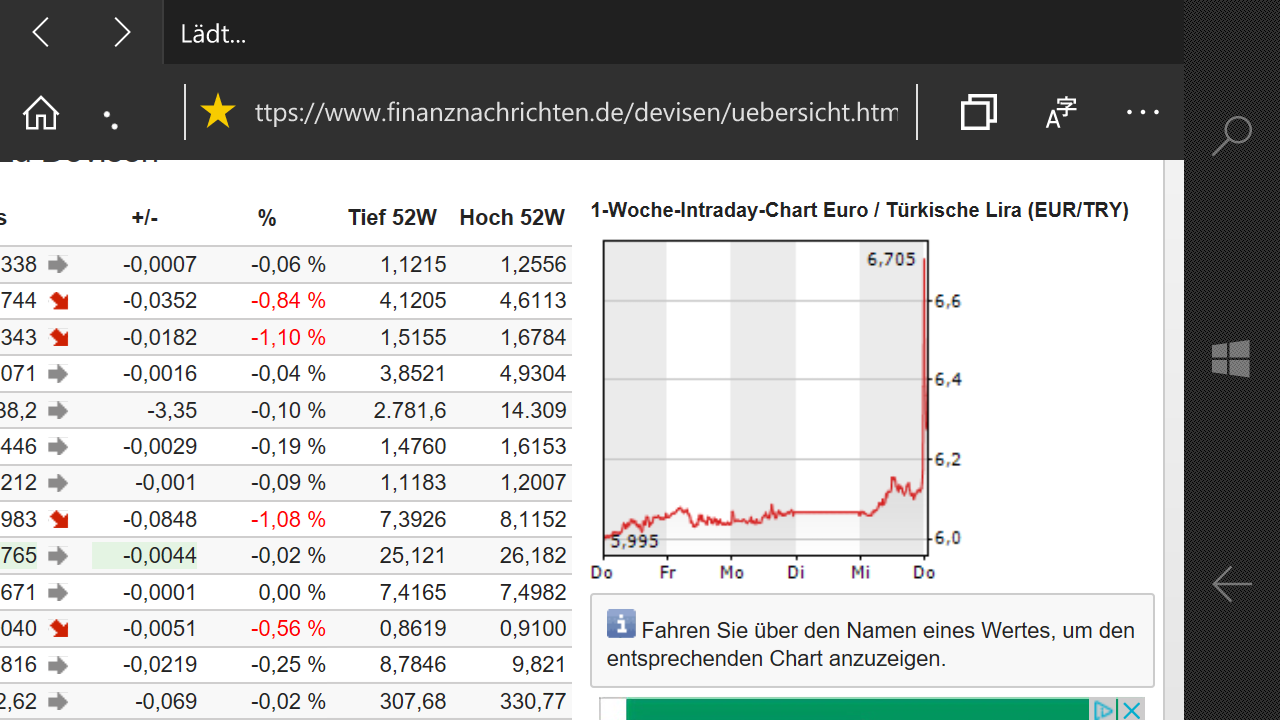Open the browser more-options ellipsis menu

click(x=1142, y=112)
